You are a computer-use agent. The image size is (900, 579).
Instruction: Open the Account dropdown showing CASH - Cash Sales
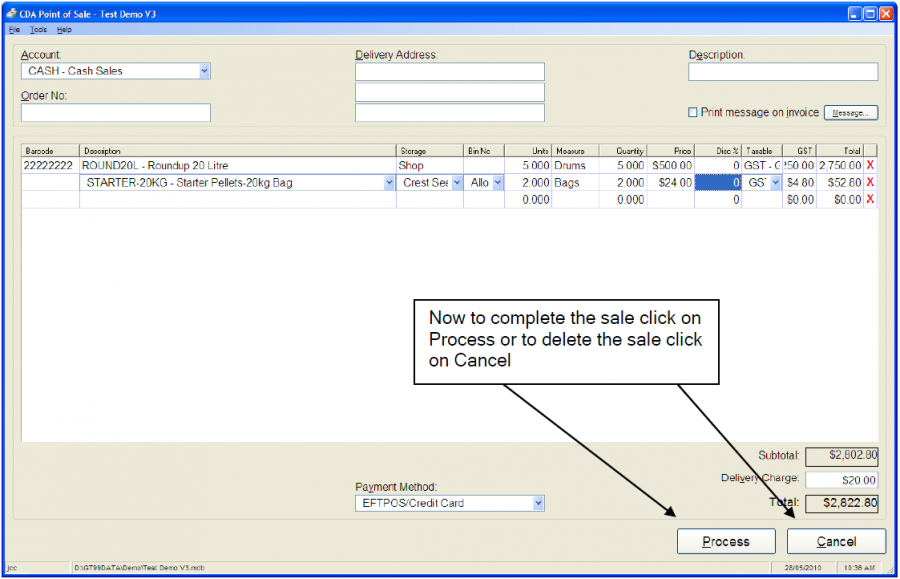tap(204, 71)
